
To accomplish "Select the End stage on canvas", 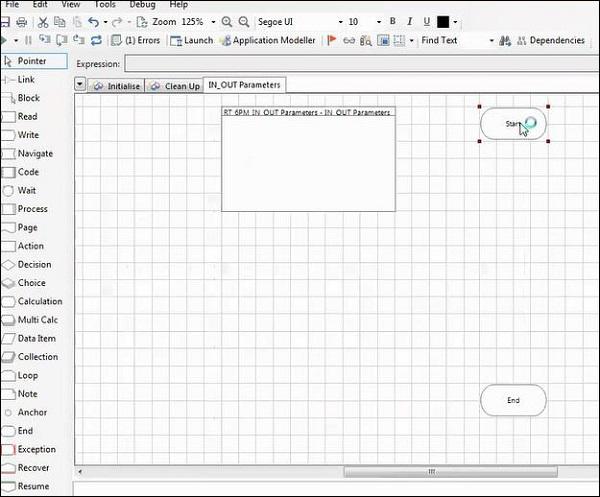I will pyautogui.click(x=513, y=400).
